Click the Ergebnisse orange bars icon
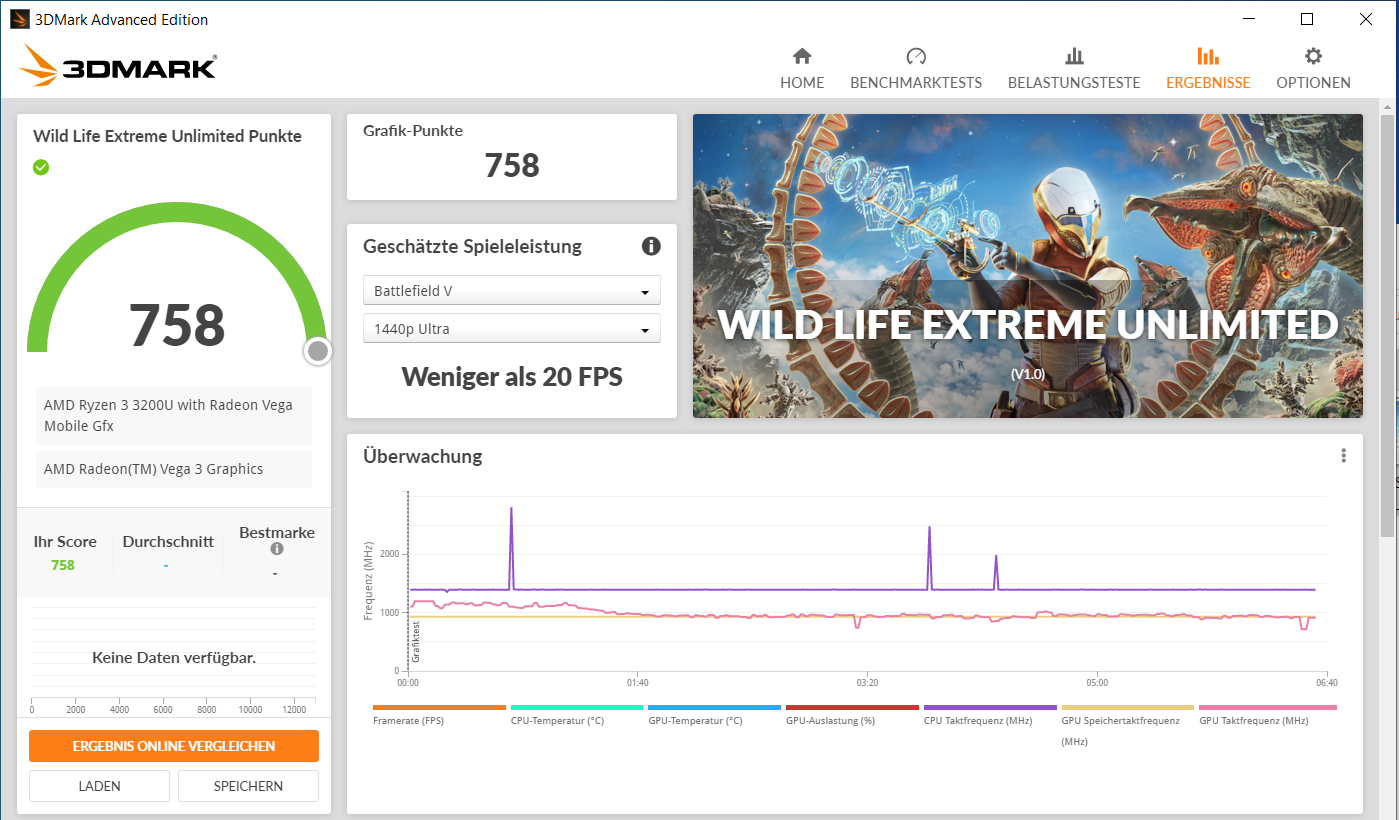 1208,56
